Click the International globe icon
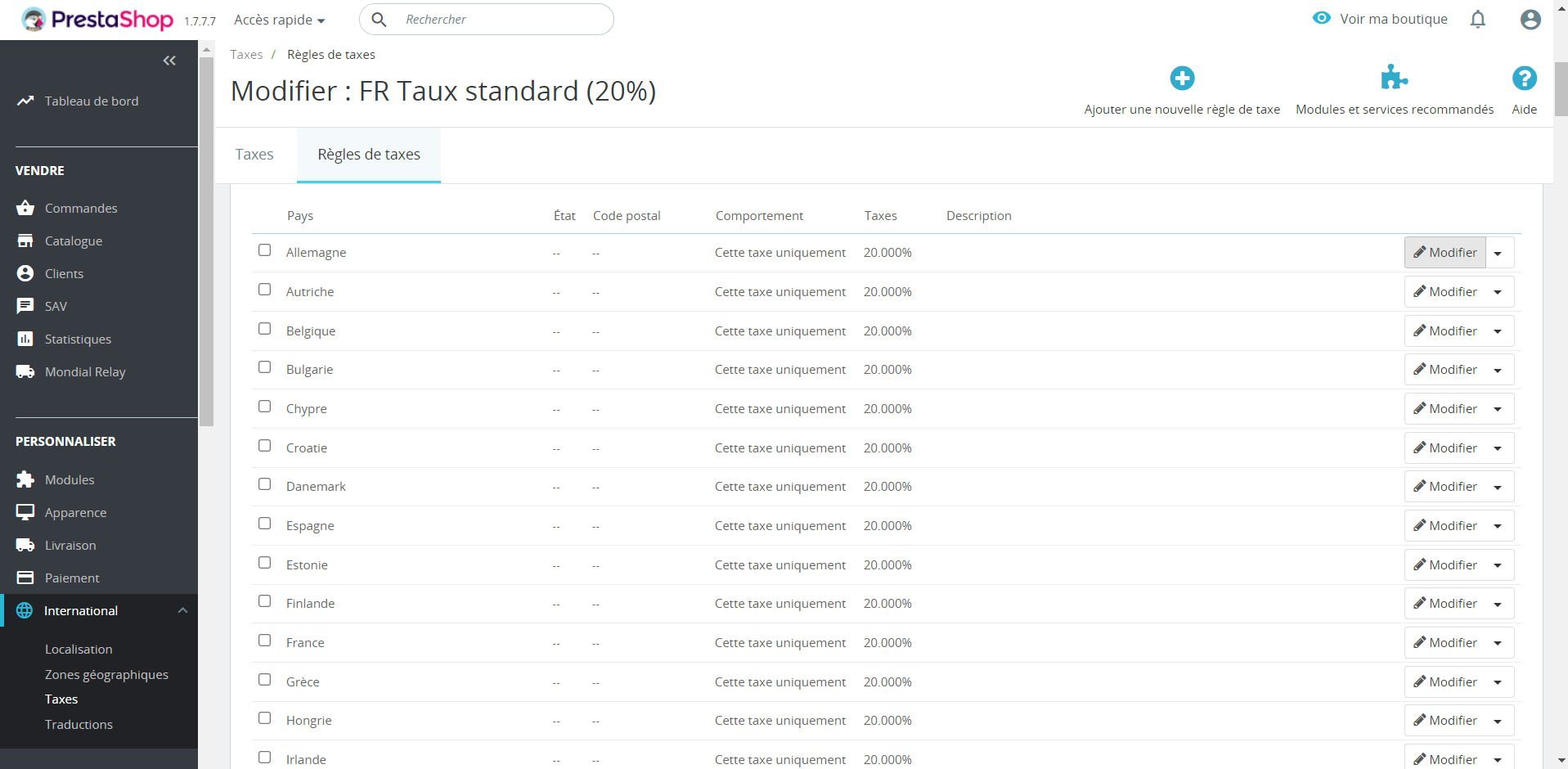 (x=25, y=610)
